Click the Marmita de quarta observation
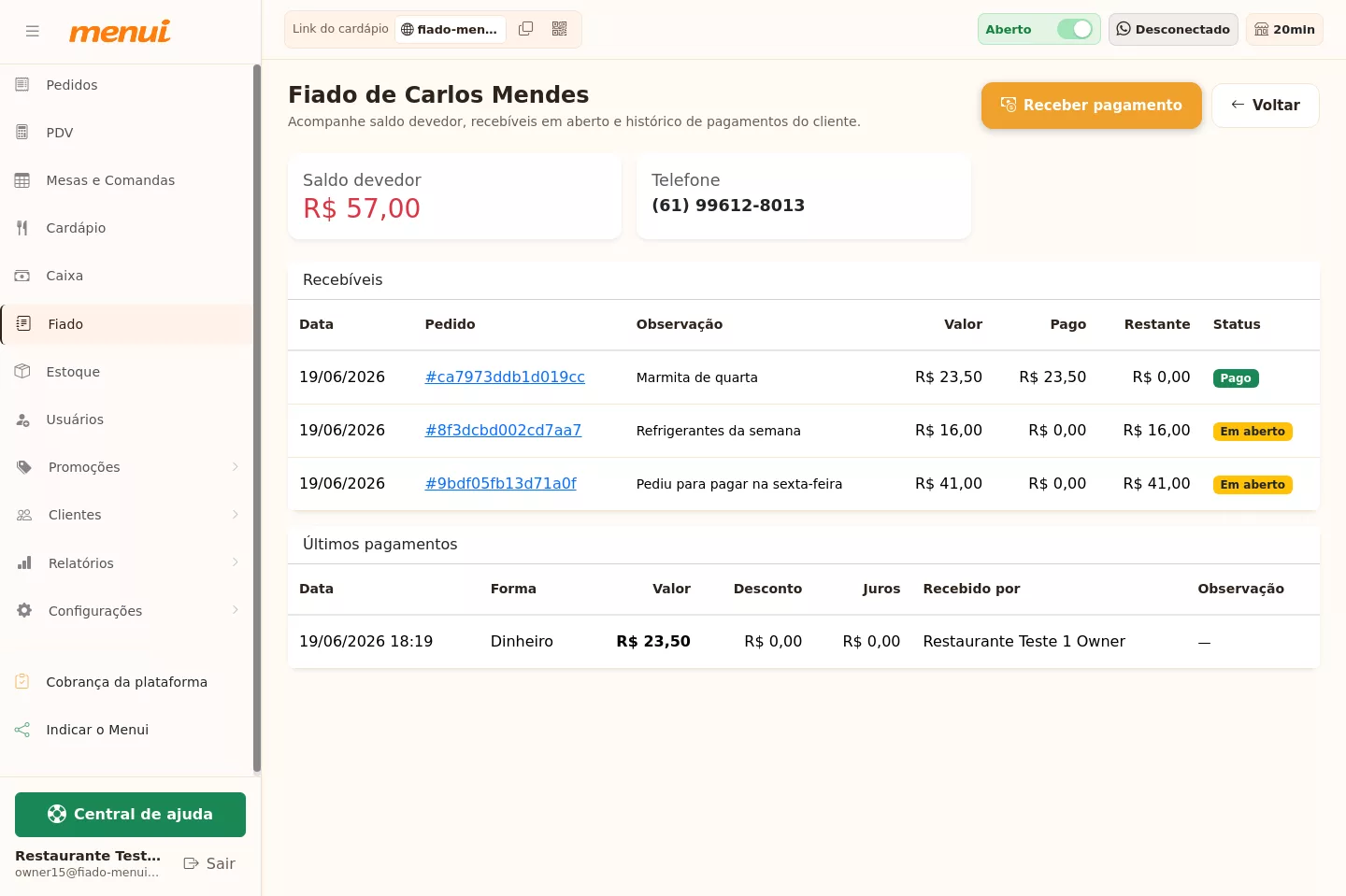Image resolution: width=1346 pixels, height=896 pixels. click(x=697, y=377)
